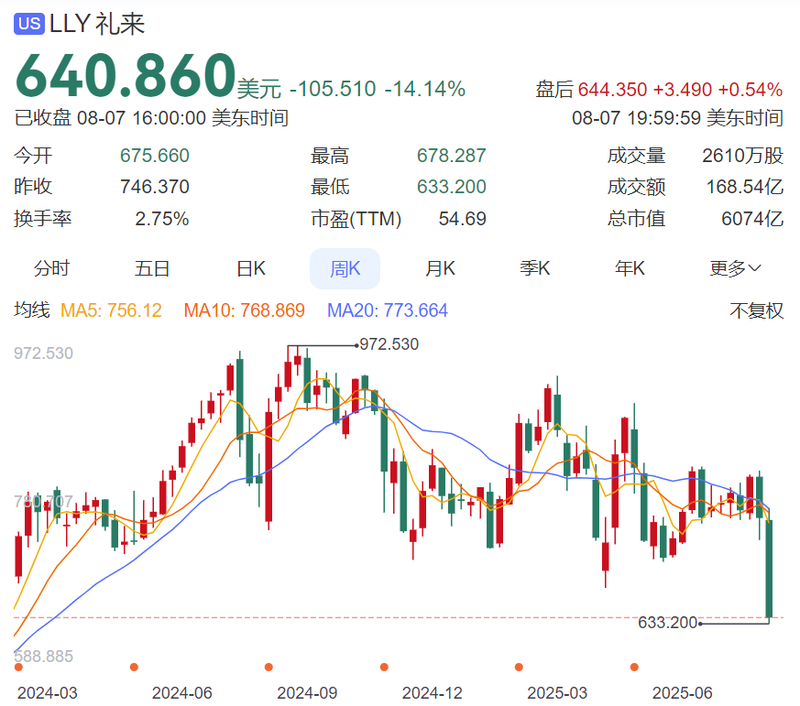Click the 640.860 current price
This screenshot has width=800, height=706.
point(126,75)
